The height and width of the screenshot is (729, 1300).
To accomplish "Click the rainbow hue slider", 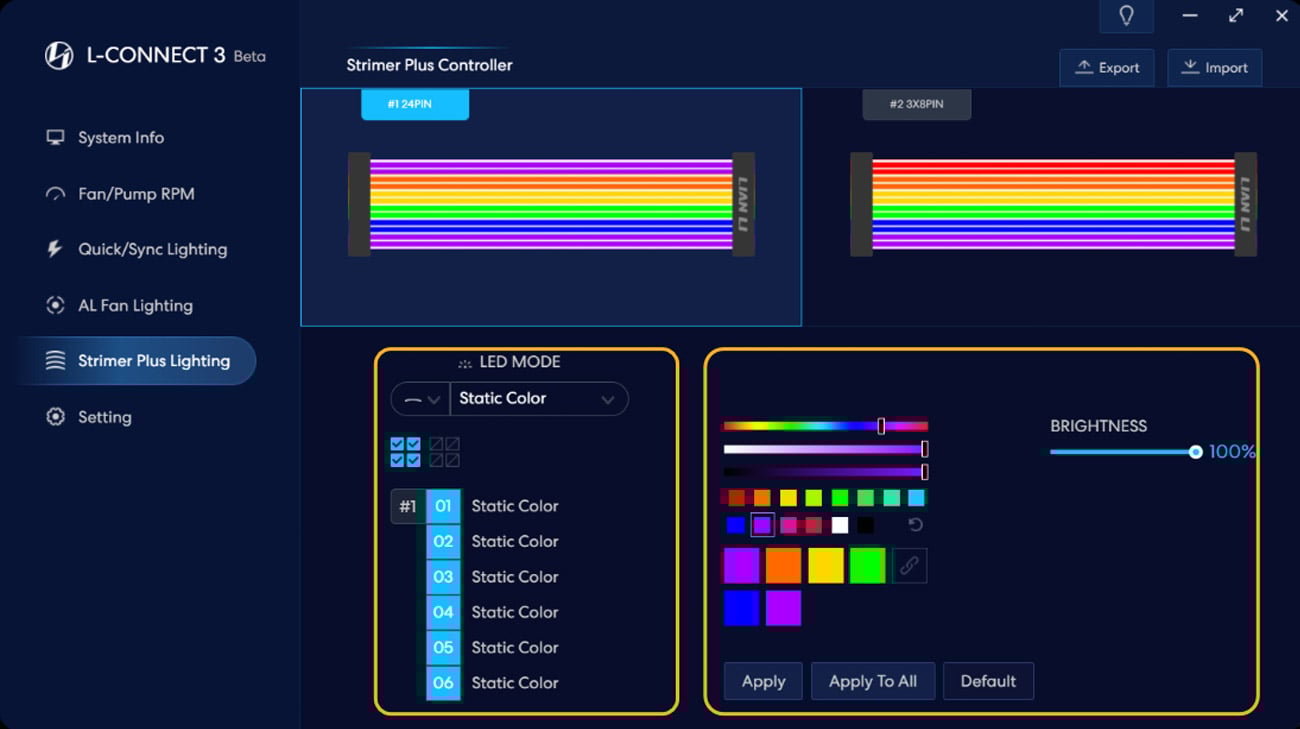I will (x=825, y=426).
